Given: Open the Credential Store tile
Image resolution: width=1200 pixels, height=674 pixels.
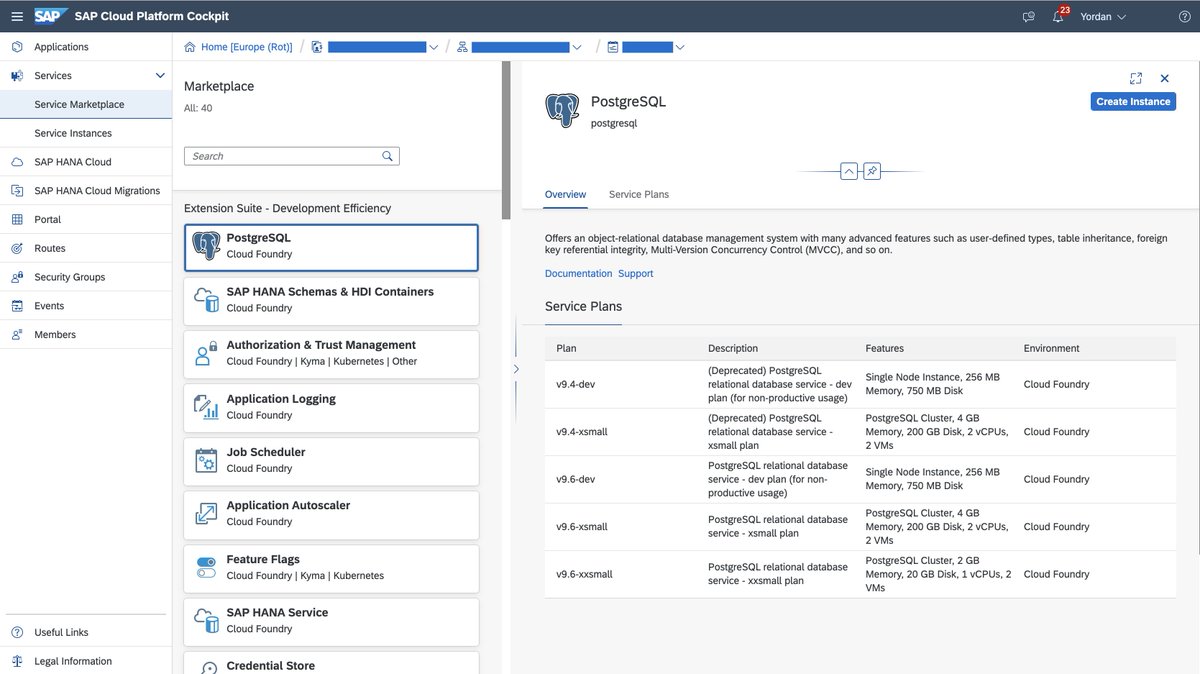Looking at the screenshot, I should coord(331,663).
